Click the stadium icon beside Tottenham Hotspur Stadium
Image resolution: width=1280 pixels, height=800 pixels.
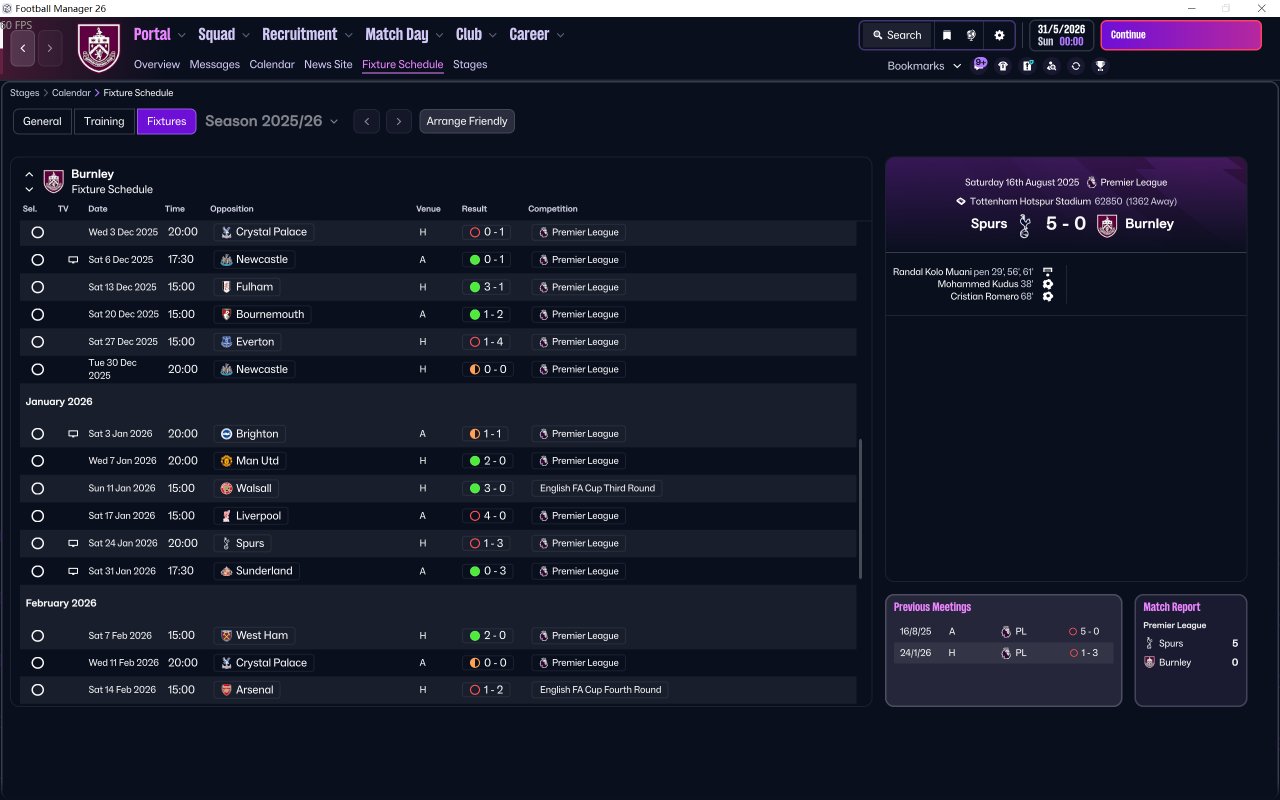click(x=960, y=201)
